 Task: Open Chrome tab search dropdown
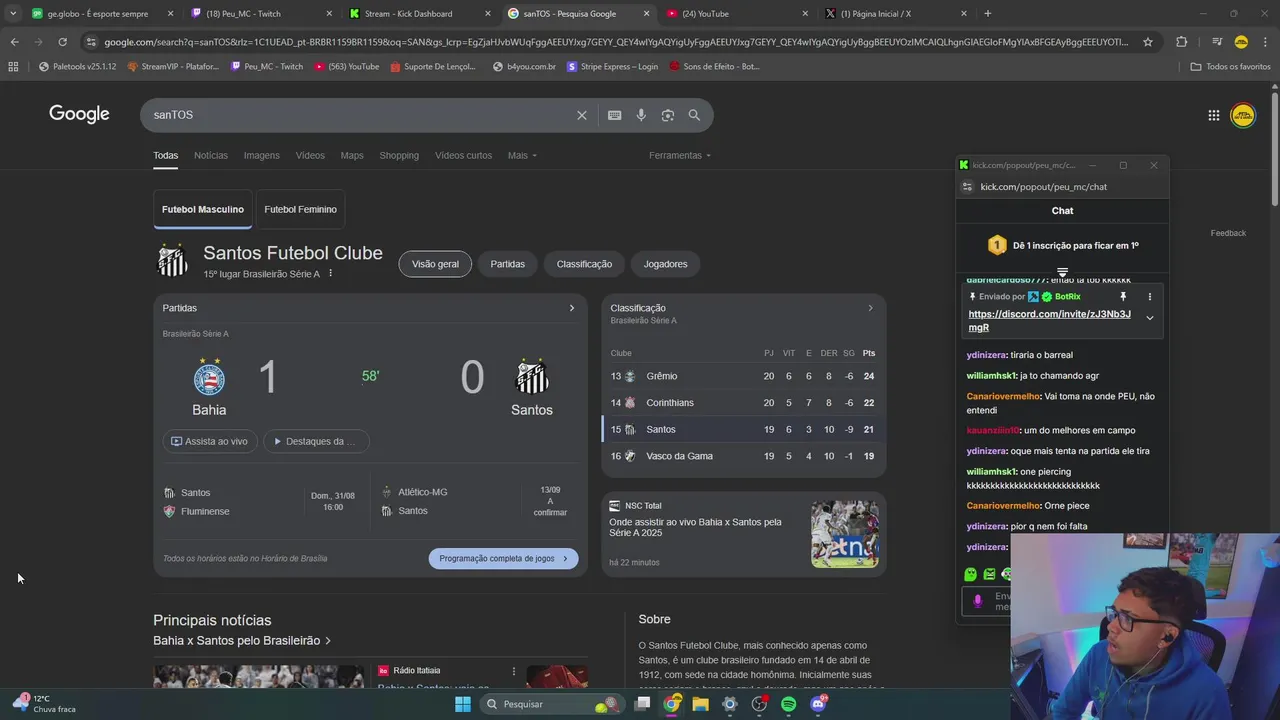click(x=13, y=14)
